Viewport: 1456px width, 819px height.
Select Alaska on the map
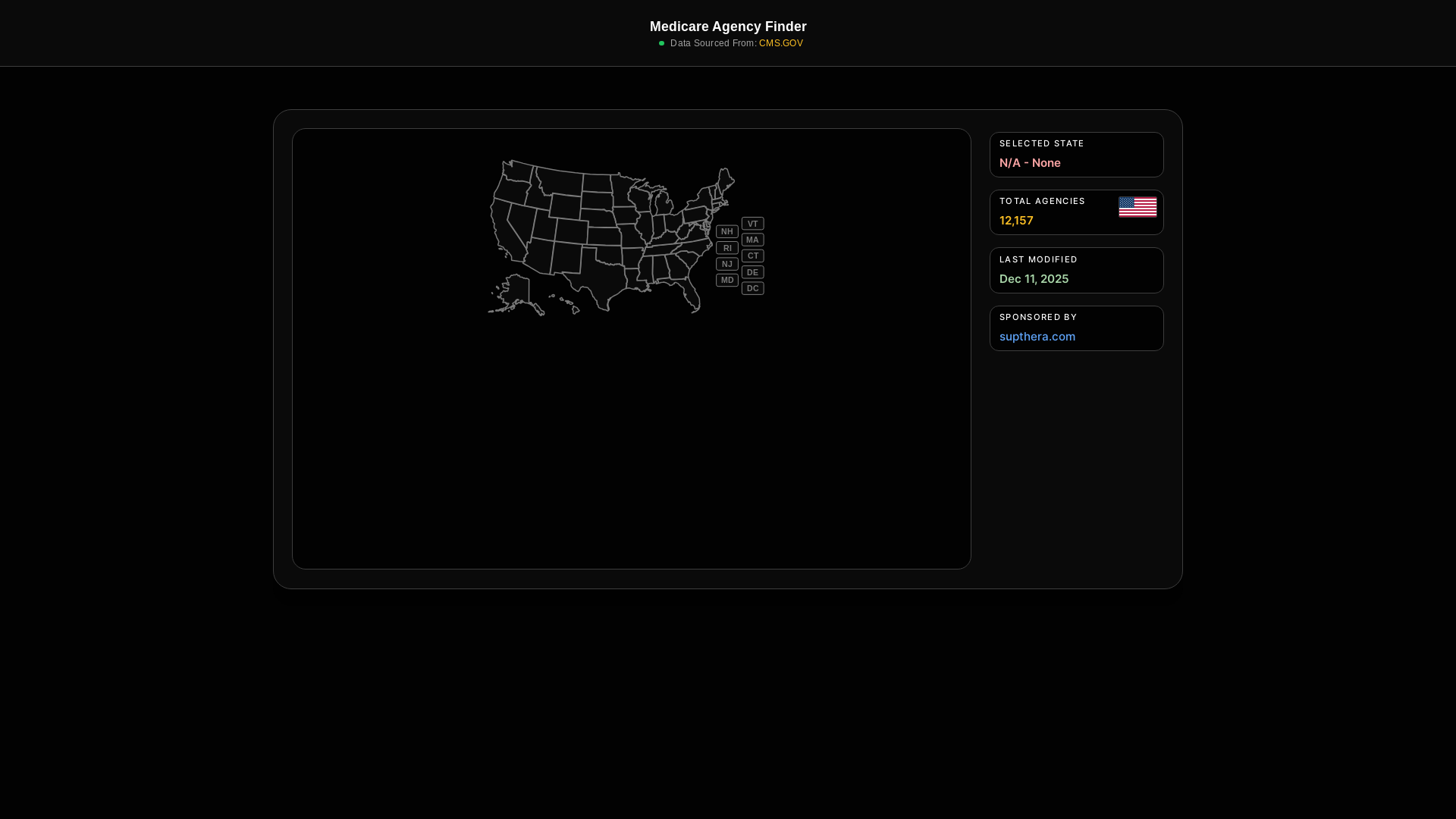(518, 289)
